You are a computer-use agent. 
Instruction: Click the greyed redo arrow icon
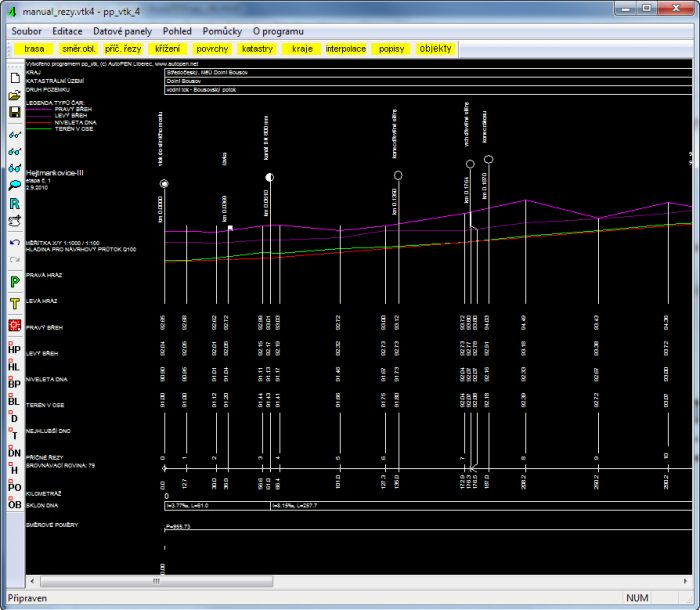point(15,259)
